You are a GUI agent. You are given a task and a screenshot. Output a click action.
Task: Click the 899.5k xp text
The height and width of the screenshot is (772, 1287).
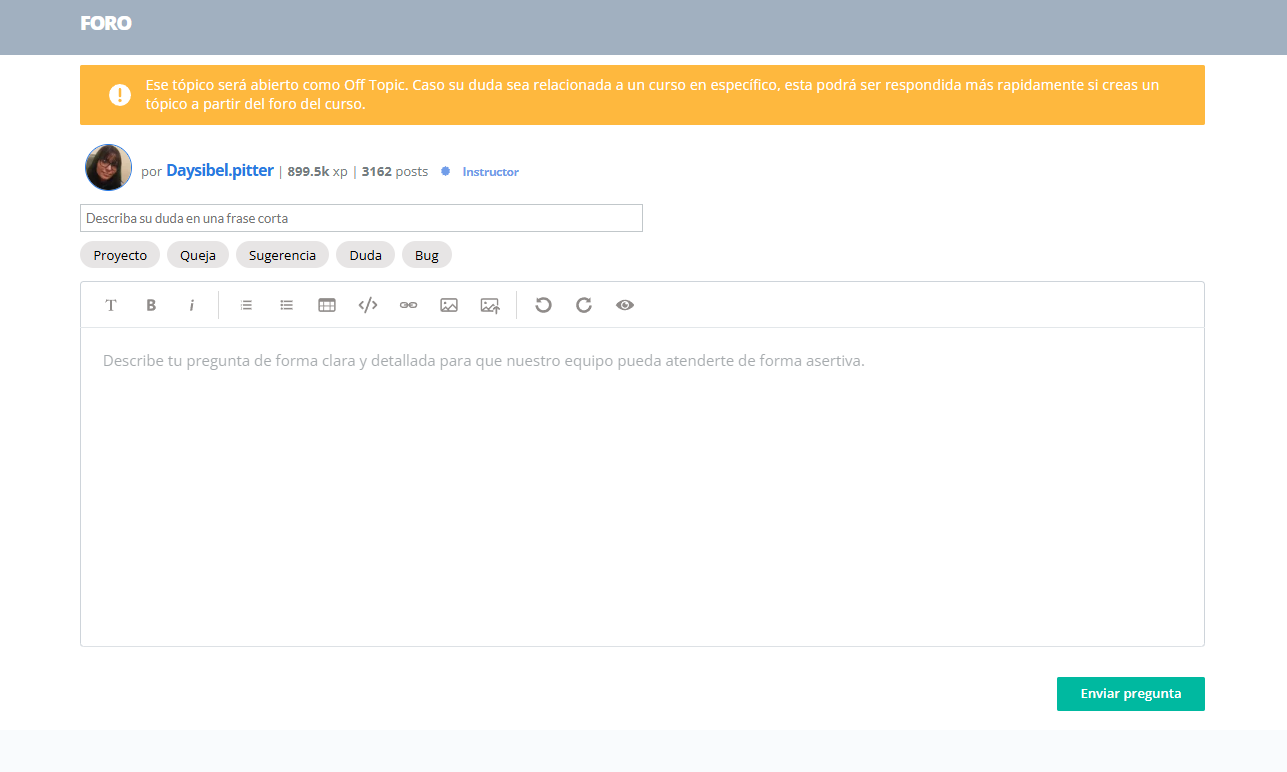point(317,172)
